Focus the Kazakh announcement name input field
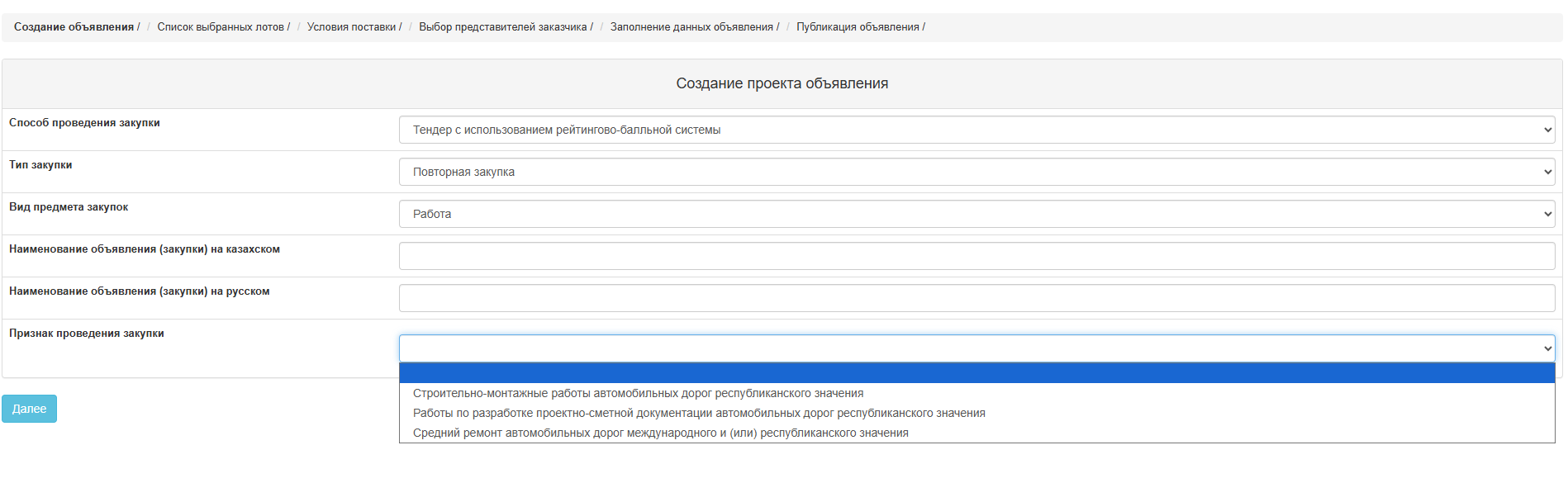This screenshot has width=1568, height=483. 976,256
